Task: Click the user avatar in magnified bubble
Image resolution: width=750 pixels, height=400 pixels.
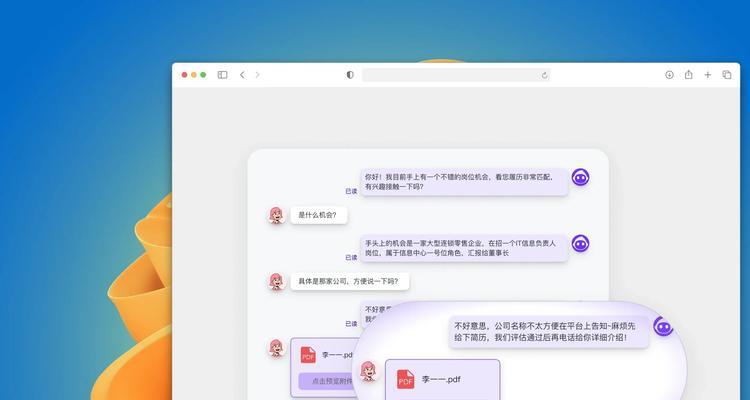Action: 368,371
